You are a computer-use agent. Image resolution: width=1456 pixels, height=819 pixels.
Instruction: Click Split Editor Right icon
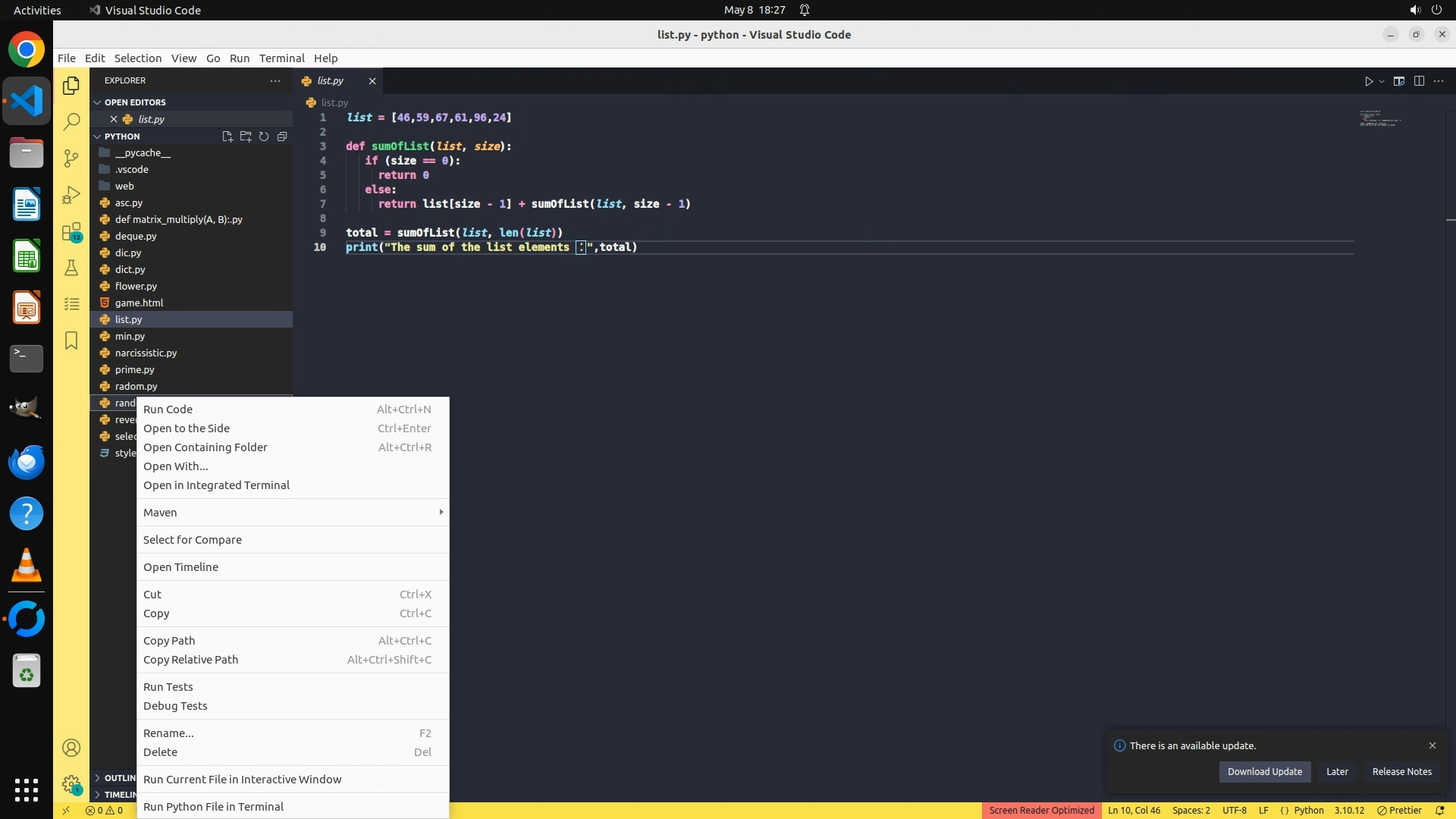point(1419,81)
